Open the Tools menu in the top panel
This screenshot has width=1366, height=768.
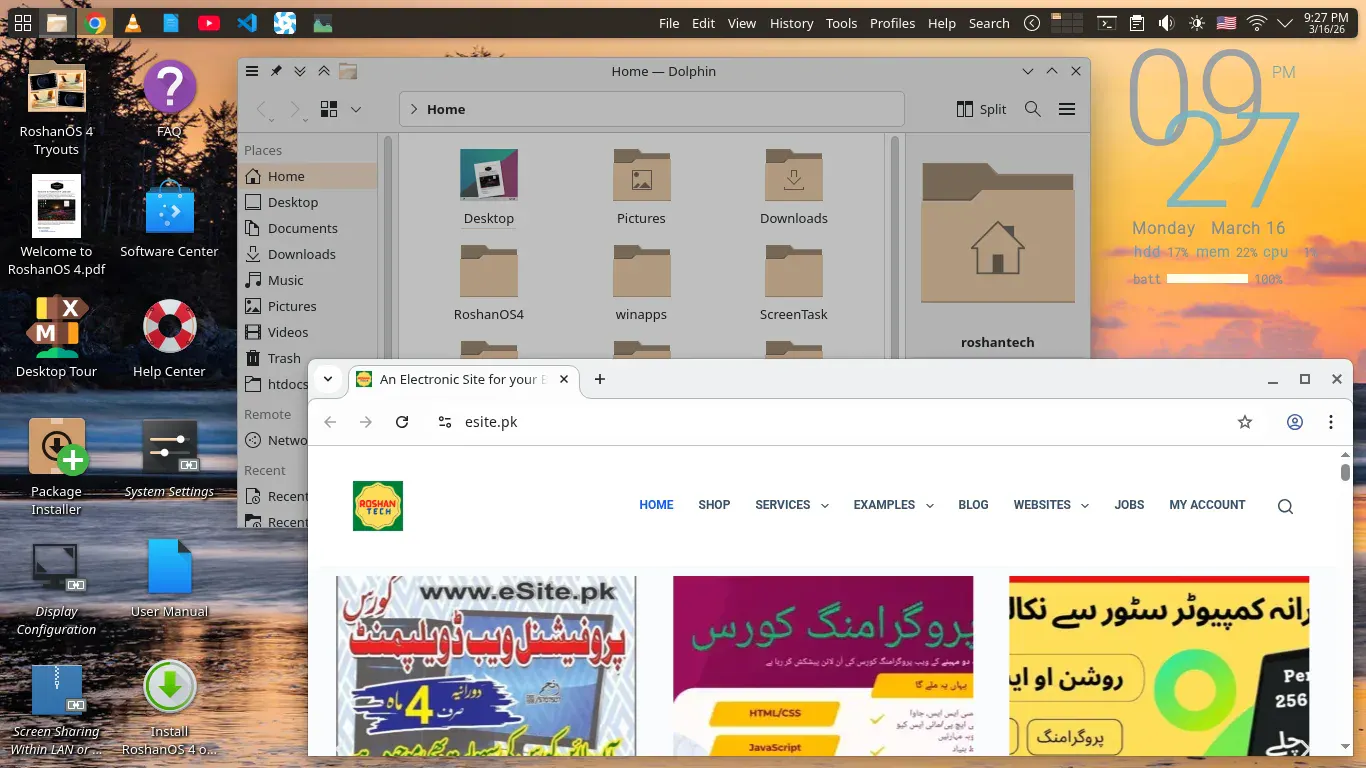(x=841, y=23)
